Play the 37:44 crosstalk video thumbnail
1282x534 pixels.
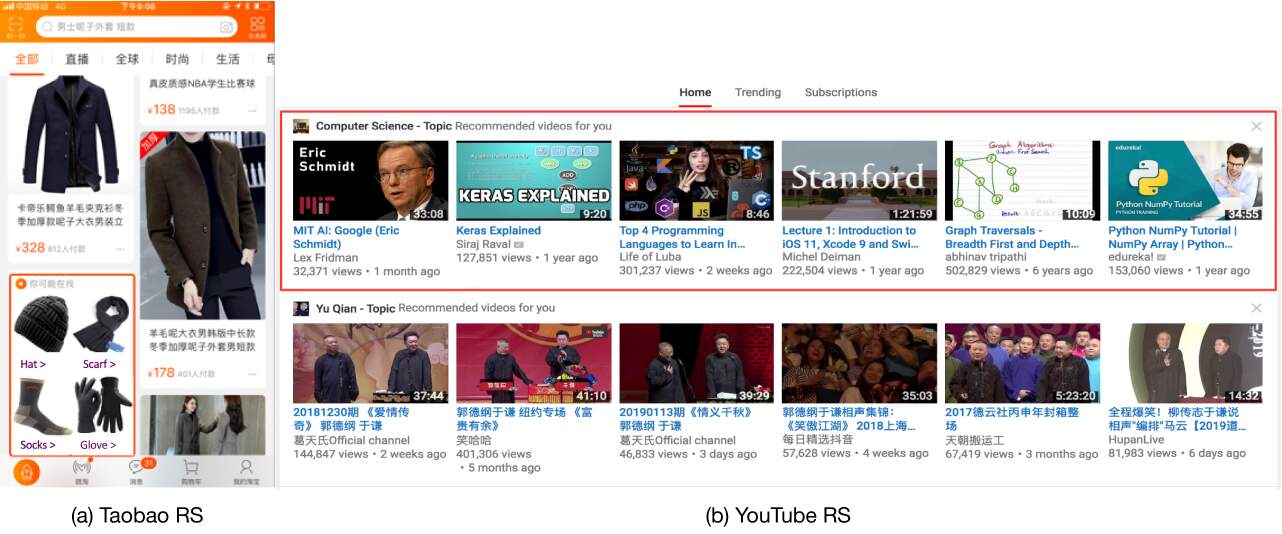click(370, 362)
